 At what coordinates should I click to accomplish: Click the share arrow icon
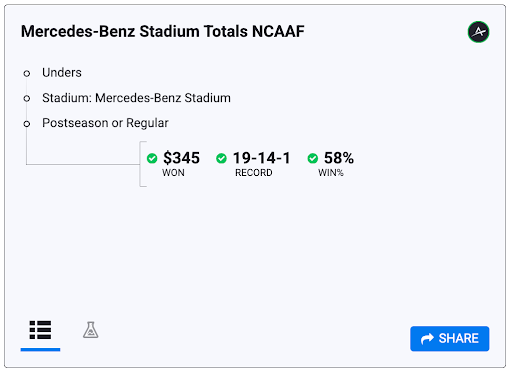pos(427,339)
